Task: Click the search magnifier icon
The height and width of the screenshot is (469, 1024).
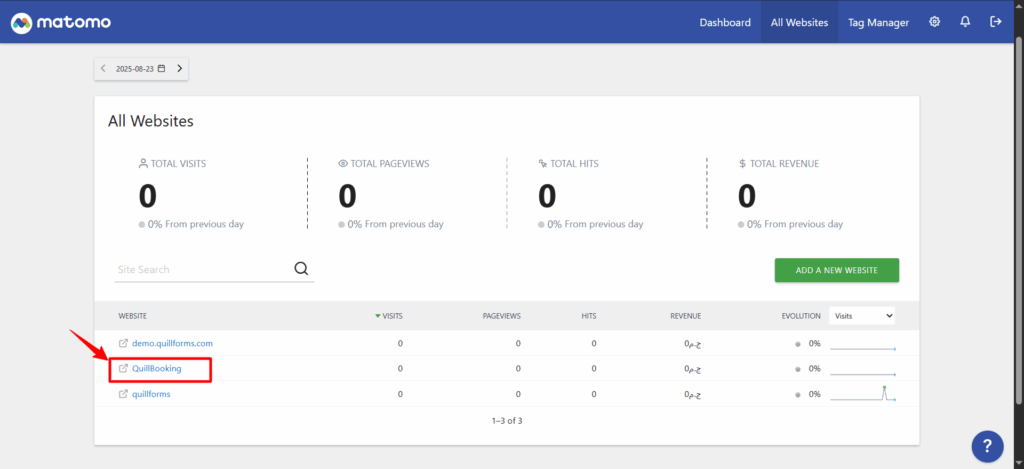Action: click(x=301, y=268)
